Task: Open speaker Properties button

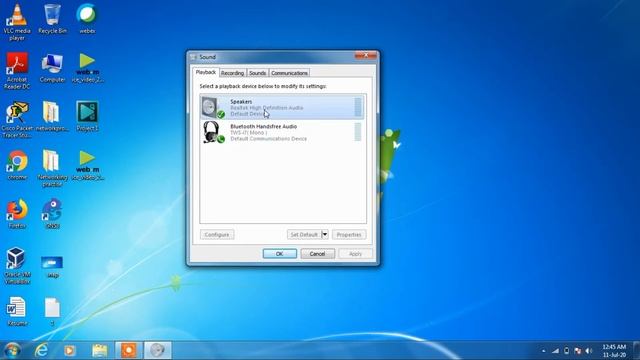Action: 349,235
